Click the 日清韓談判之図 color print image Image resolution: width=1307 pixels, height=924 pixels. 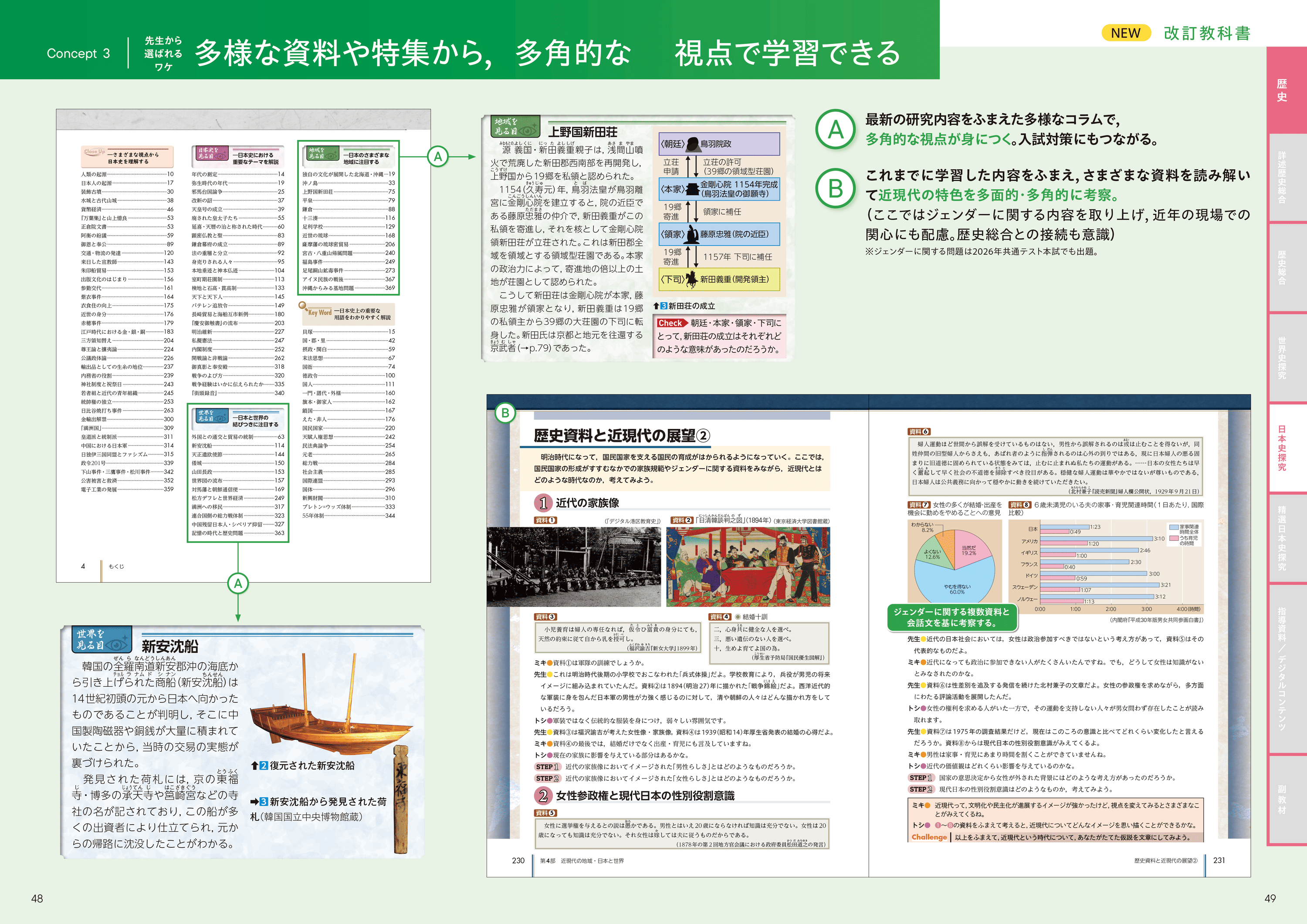click(x=748, y=566)
